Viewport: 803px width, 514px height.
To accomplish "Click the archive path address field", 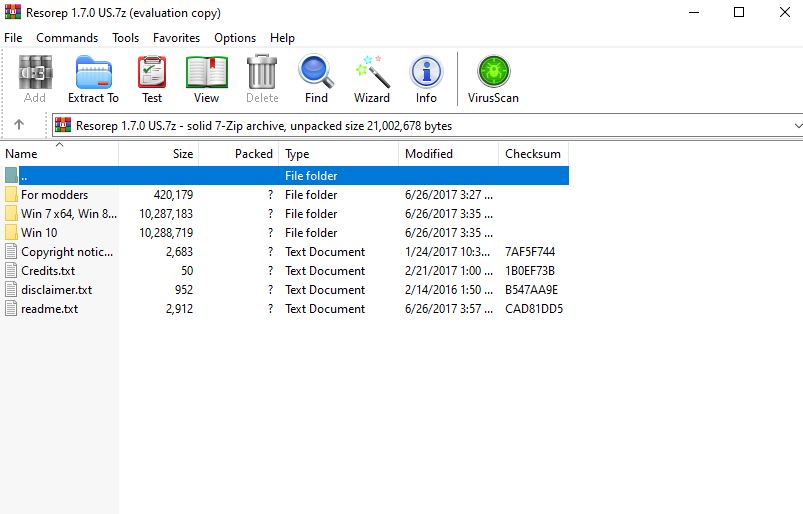I will click(x=427, y=125).
